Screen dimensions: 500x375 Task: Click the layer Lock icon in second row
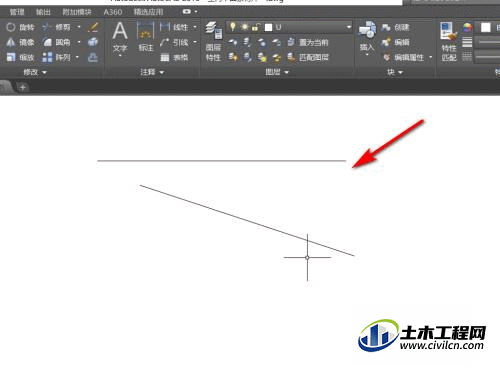276,42
